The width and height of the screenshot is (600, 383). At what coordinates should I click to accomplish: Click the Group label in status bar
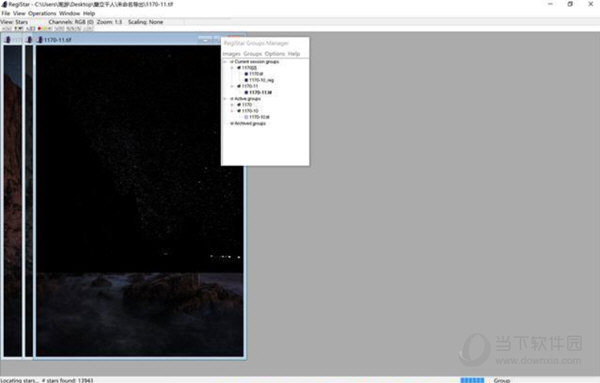[502, 380]
